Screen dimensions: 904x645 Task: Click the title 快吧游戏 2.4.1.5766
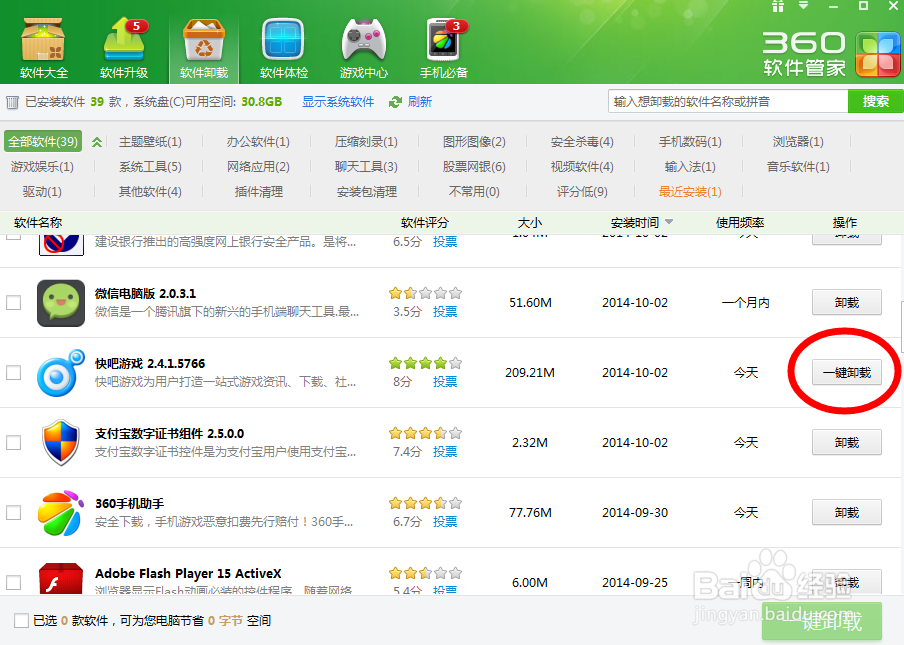coord(150,364)
